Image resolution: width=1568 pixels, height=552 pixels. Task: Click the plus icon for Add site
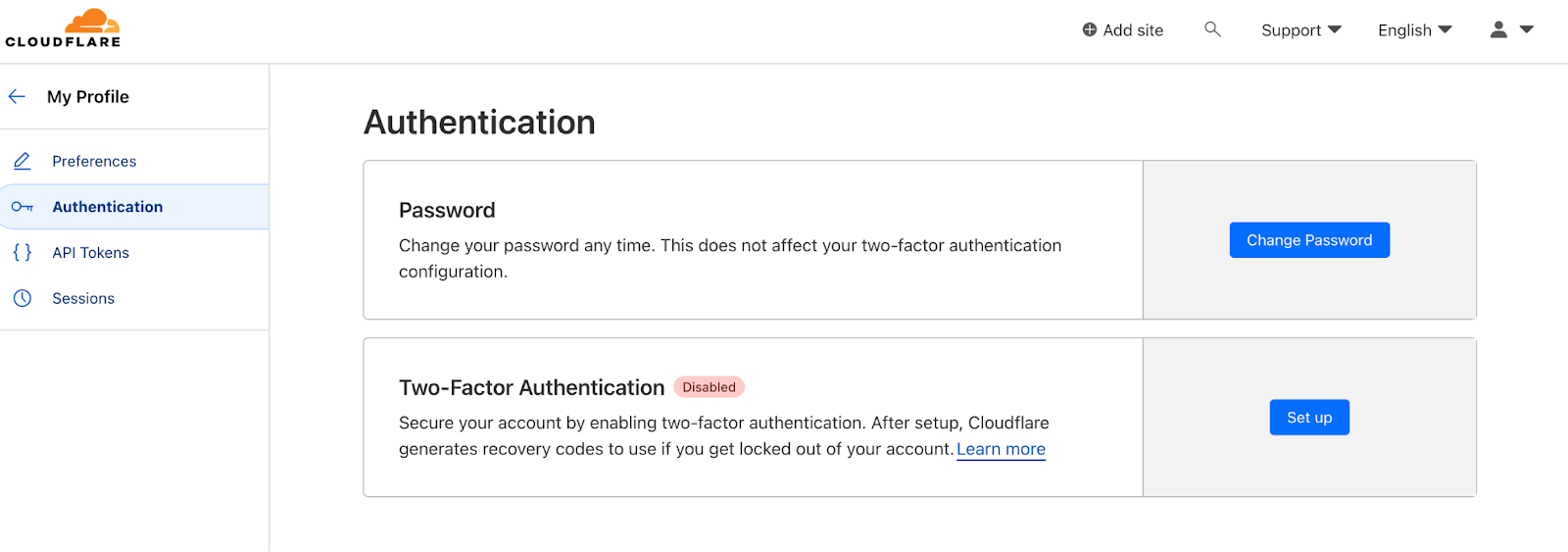[1089, 29]
